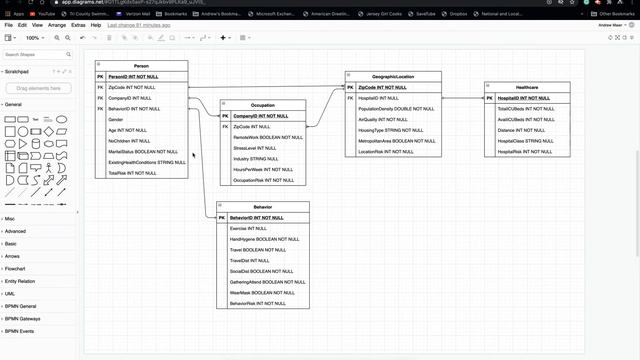Click the Drag elements here scratchpad box
Image resolution: width=640 pixels, height=360 pixels.
(38, 88)
